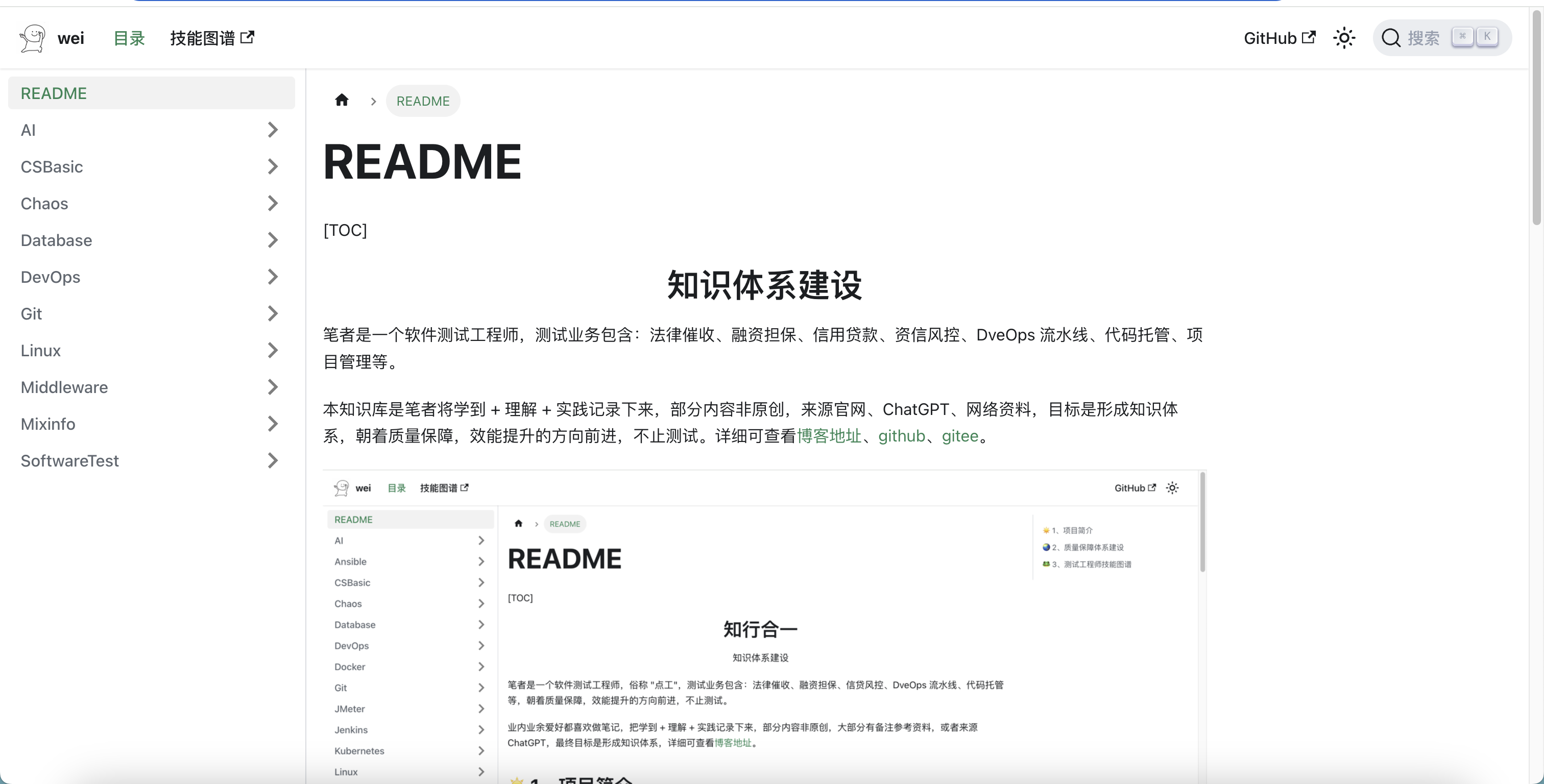Viewport: 1544px width, 784px height.
Task: Expand the Database section chevron
Action: point(273,240)
